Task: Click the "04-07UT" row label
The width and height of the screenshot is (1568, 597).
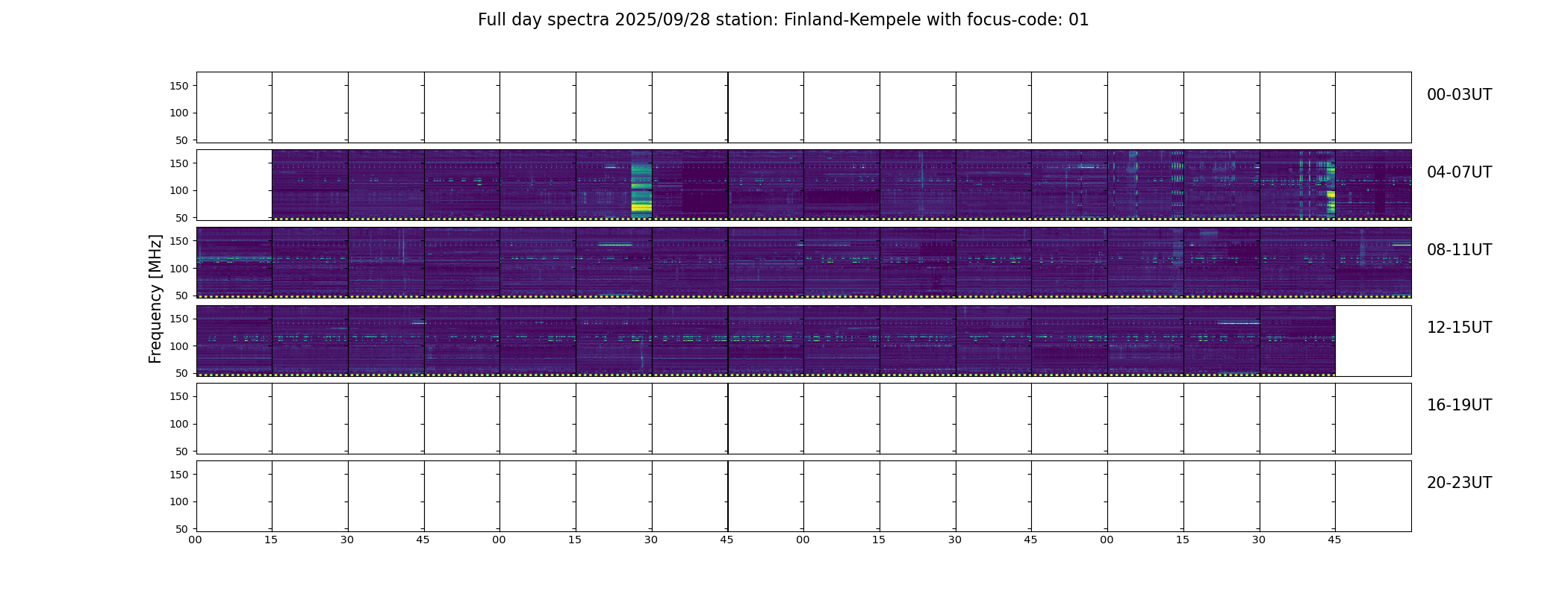Action: [1459, 172]
